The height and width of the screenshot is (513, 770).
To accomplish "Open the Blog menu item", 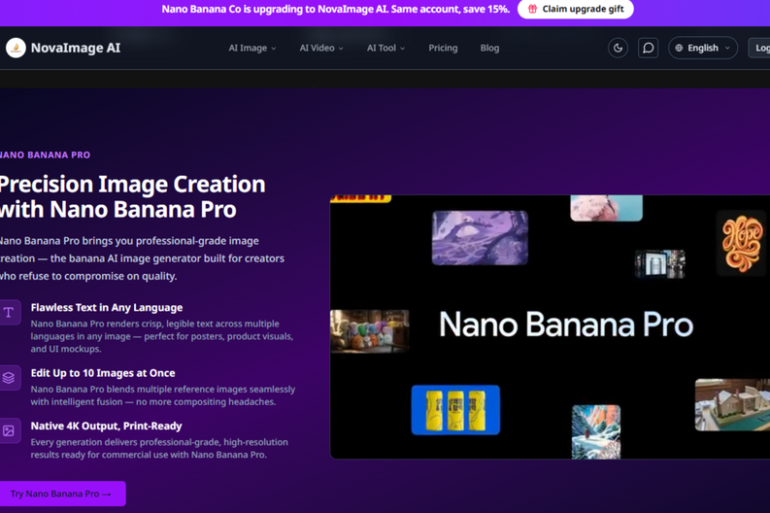I will click(490, 48).
